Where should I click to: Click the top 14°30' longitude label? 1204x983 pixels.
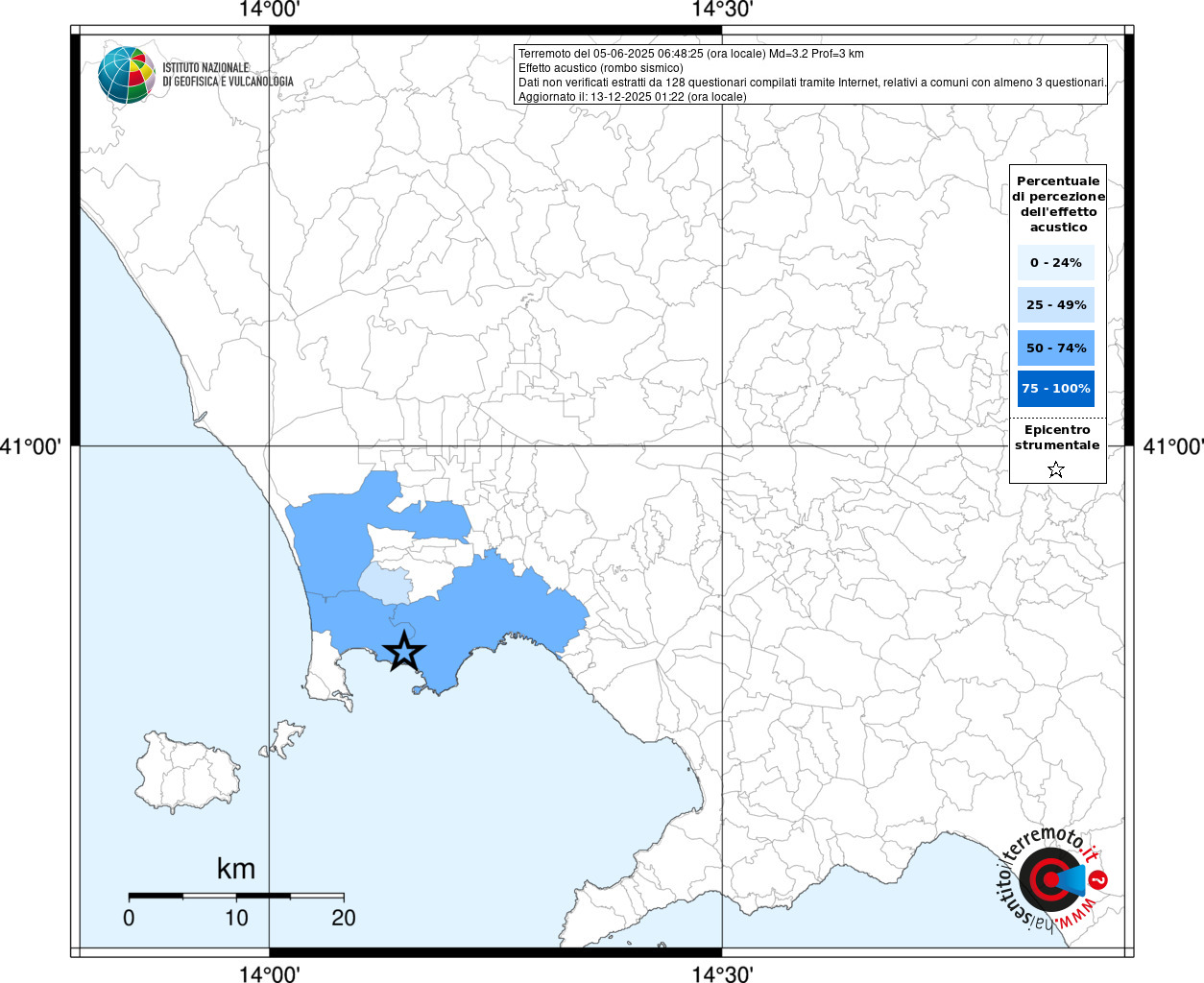click(722, 11)
